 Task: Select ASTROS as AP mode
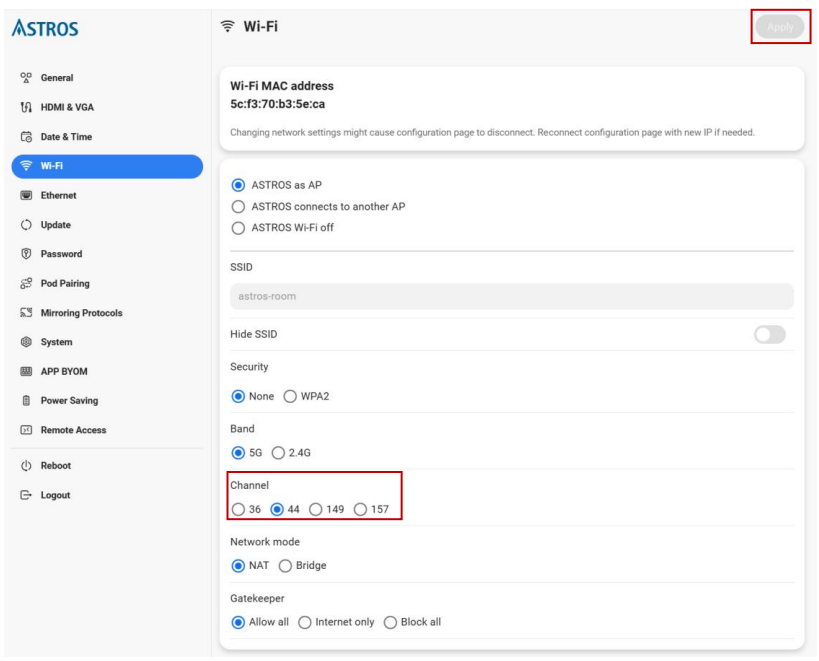[238, 185]
